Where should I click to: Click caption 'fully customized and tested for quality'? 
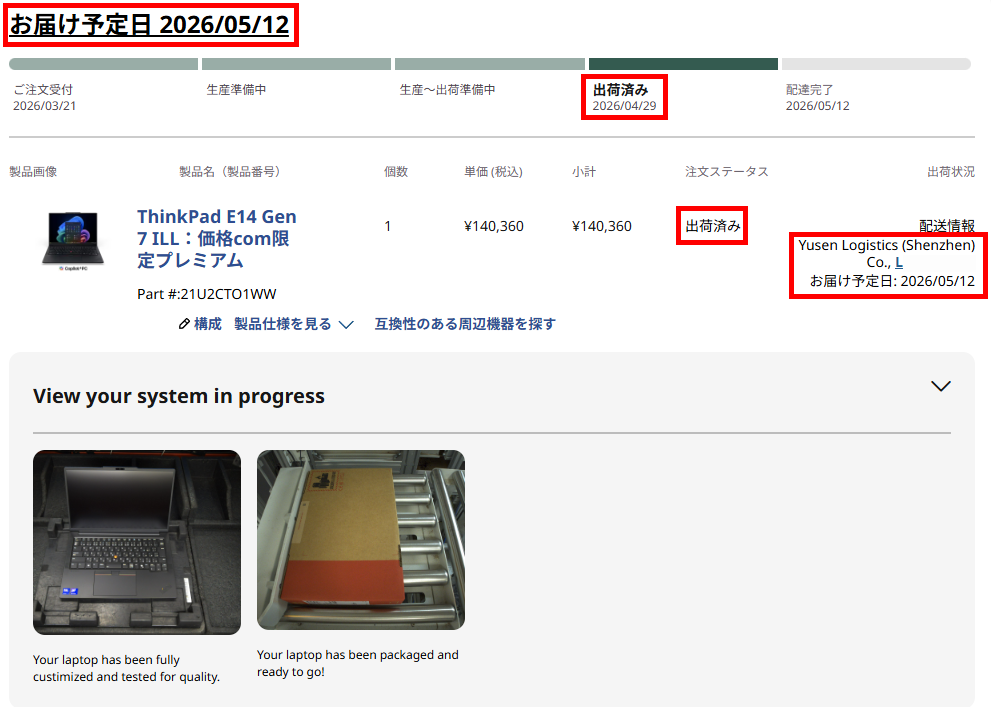click(126, 668)
